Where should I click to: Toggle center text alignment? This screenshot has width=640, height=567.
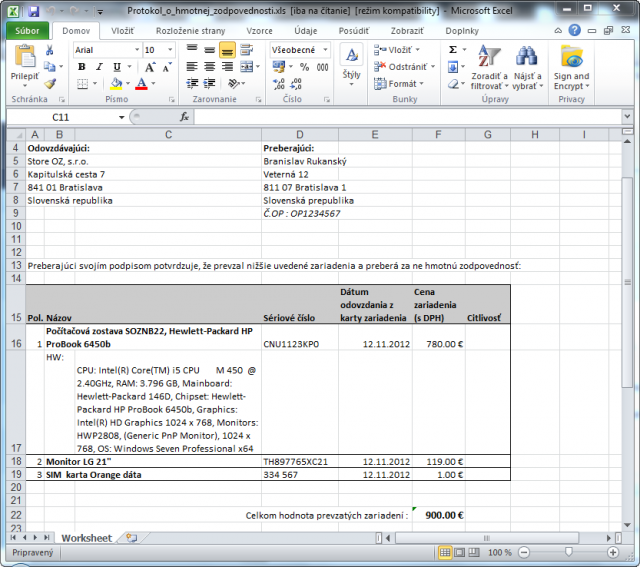click(x=209, y=67)
